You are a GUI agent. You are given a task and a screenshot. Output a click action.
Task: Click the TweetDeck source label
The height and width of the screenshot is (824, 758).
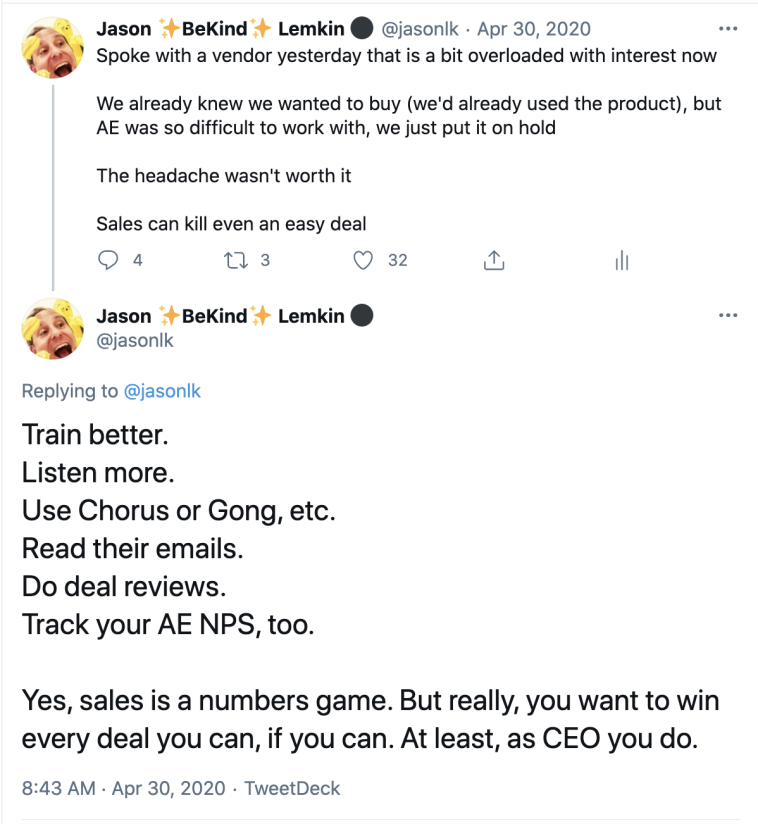tap(292, 788)
